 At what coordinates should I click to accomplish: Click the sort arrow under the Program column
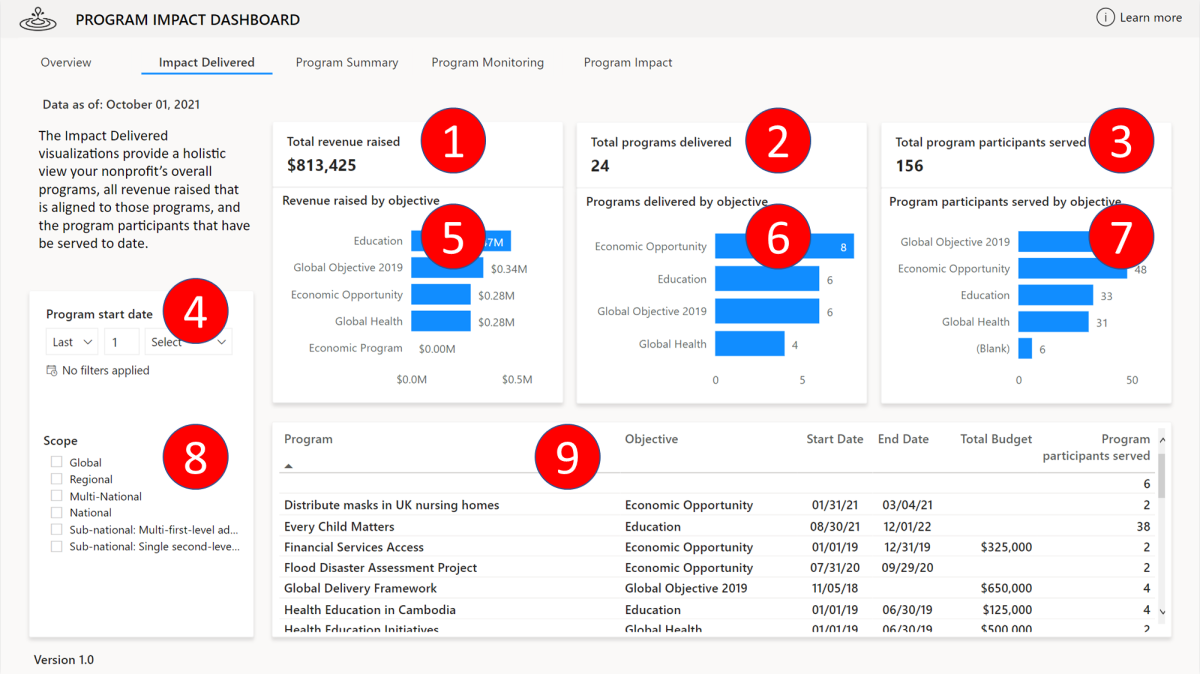[289, 464]
